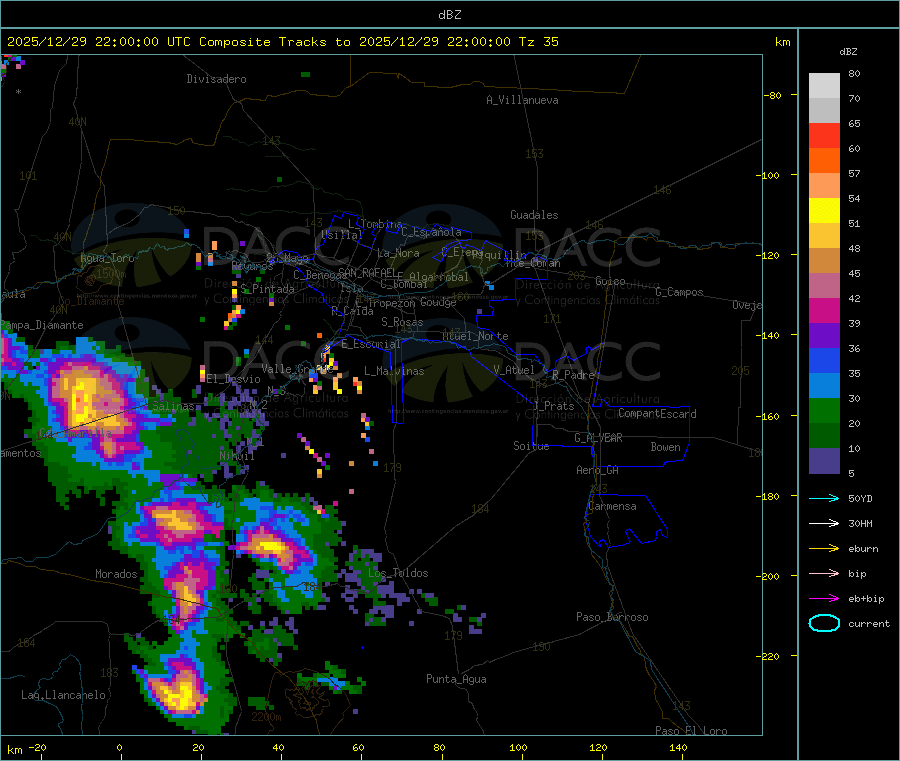Click the 65 dBZ red color swatch
The image size is (900, 761).
[824, 135]
